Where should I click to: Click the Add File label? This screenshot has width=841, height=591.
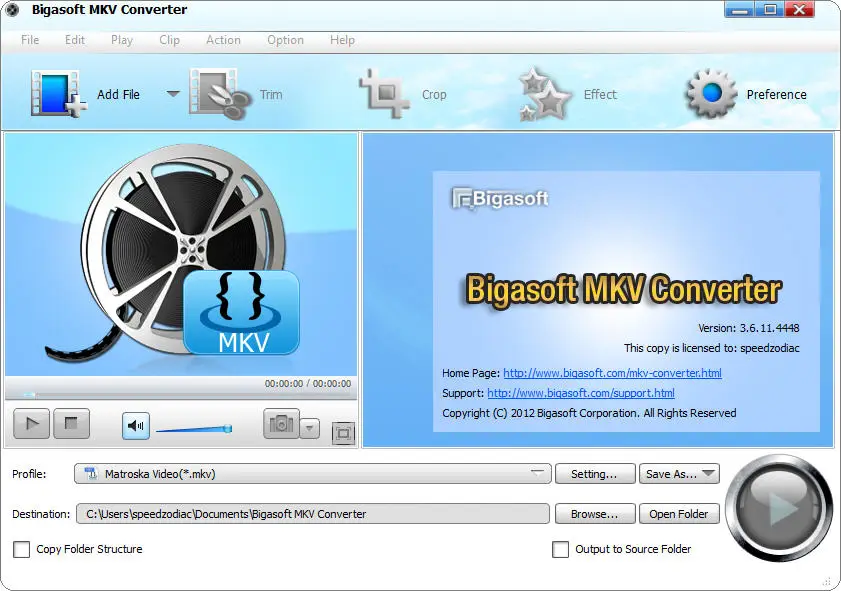point(119,94)
